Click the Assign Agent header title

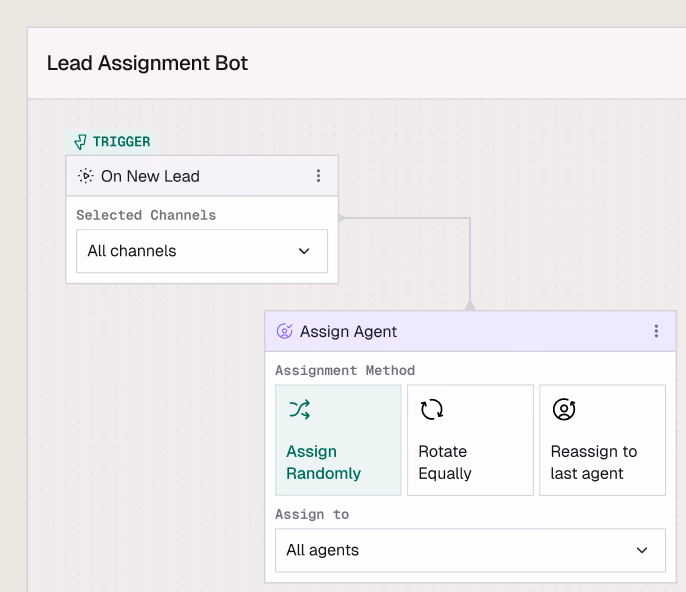[348, 332]
